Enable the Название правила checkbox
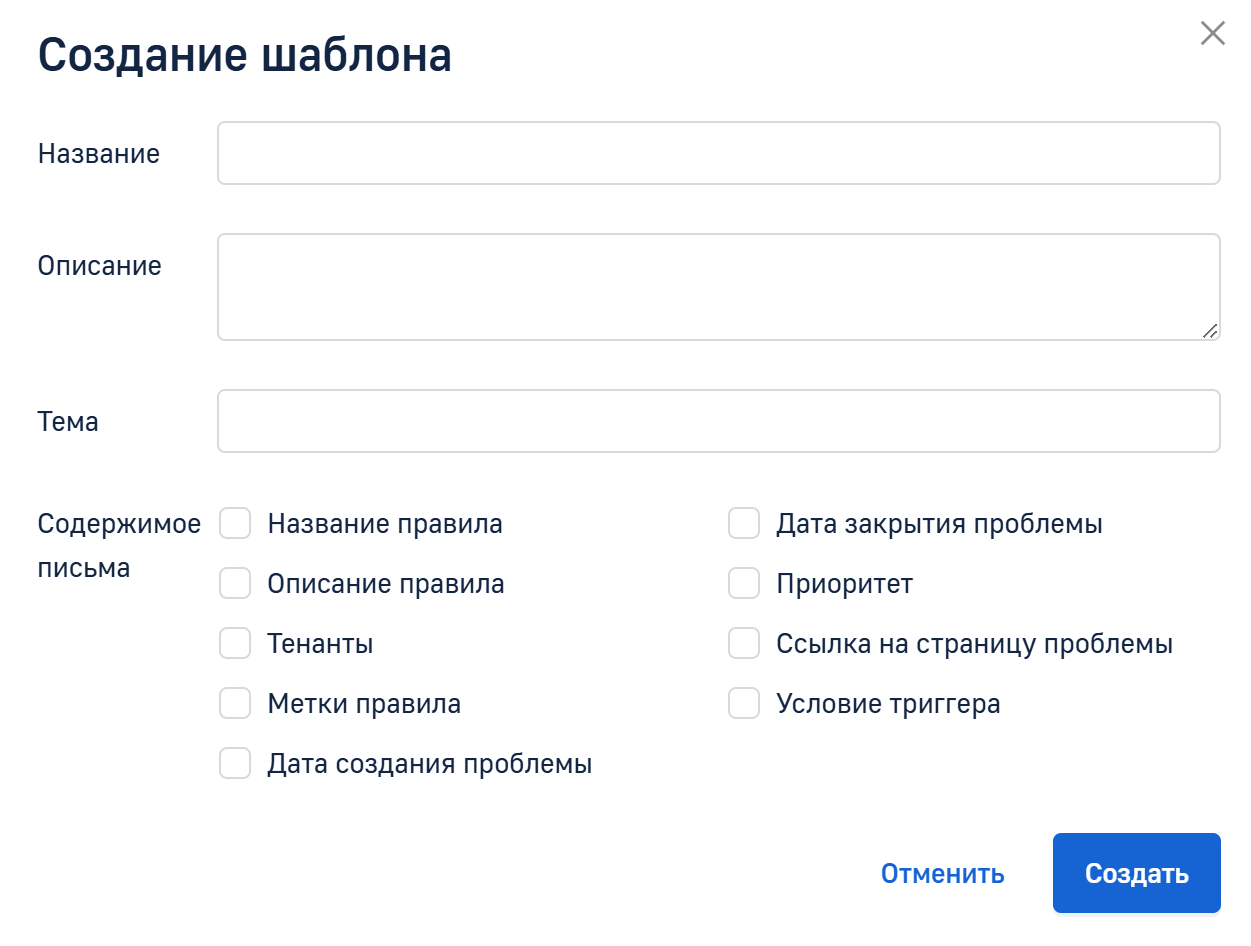1251x946 pixels. pos(235,524)
